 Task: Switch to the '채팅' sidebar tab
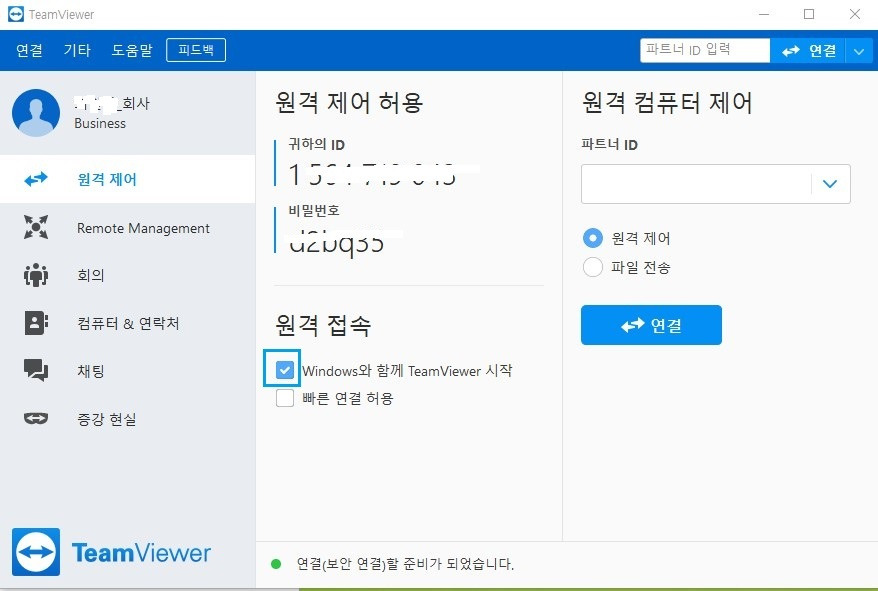click(x=128, y=371)
